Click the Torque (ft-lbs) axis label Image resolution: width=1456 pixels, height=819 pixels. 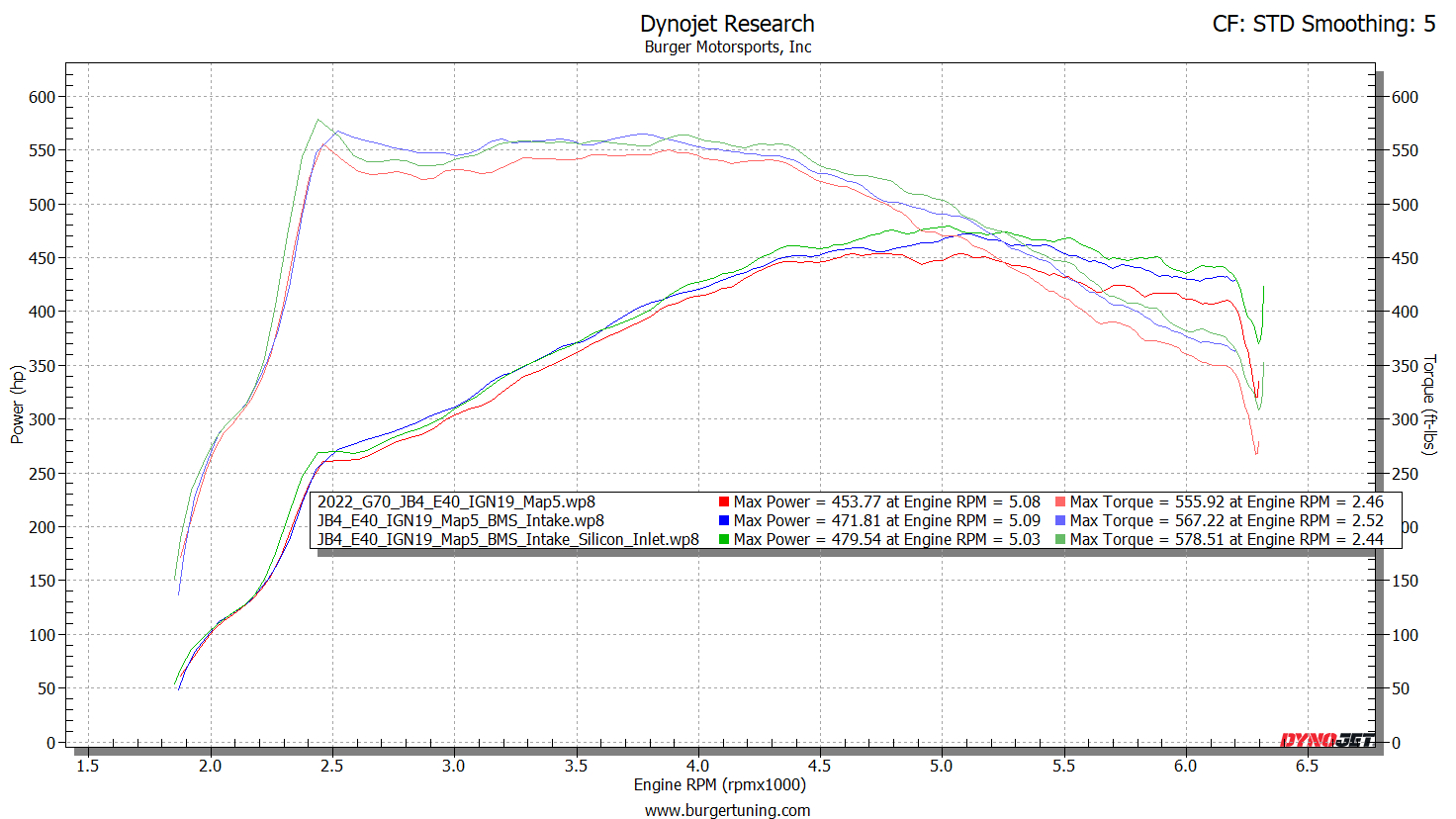(x=1429, y=405)
